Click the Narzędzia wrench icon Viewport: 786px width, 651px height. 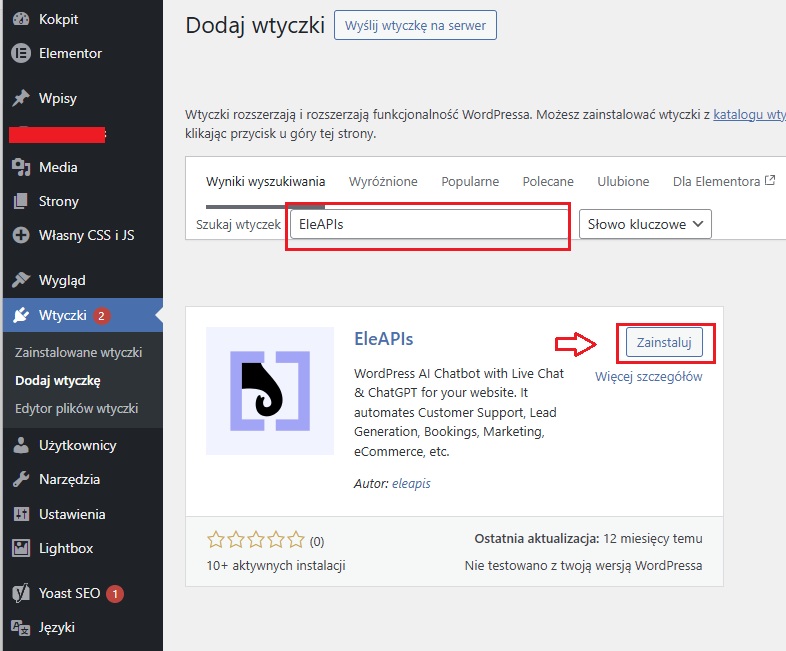20,479
